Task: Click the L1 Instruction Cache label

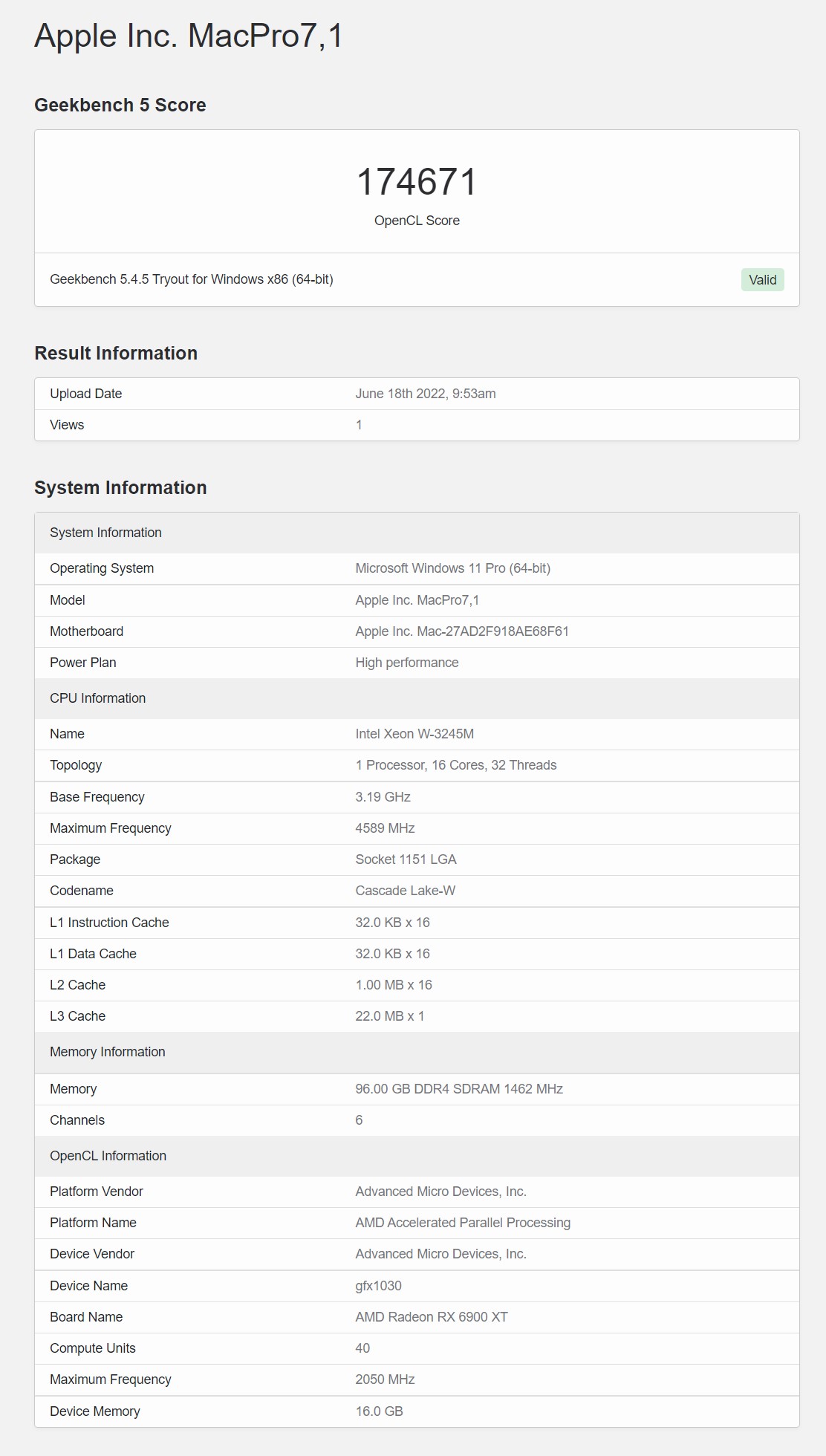Action: pos(109,923)
